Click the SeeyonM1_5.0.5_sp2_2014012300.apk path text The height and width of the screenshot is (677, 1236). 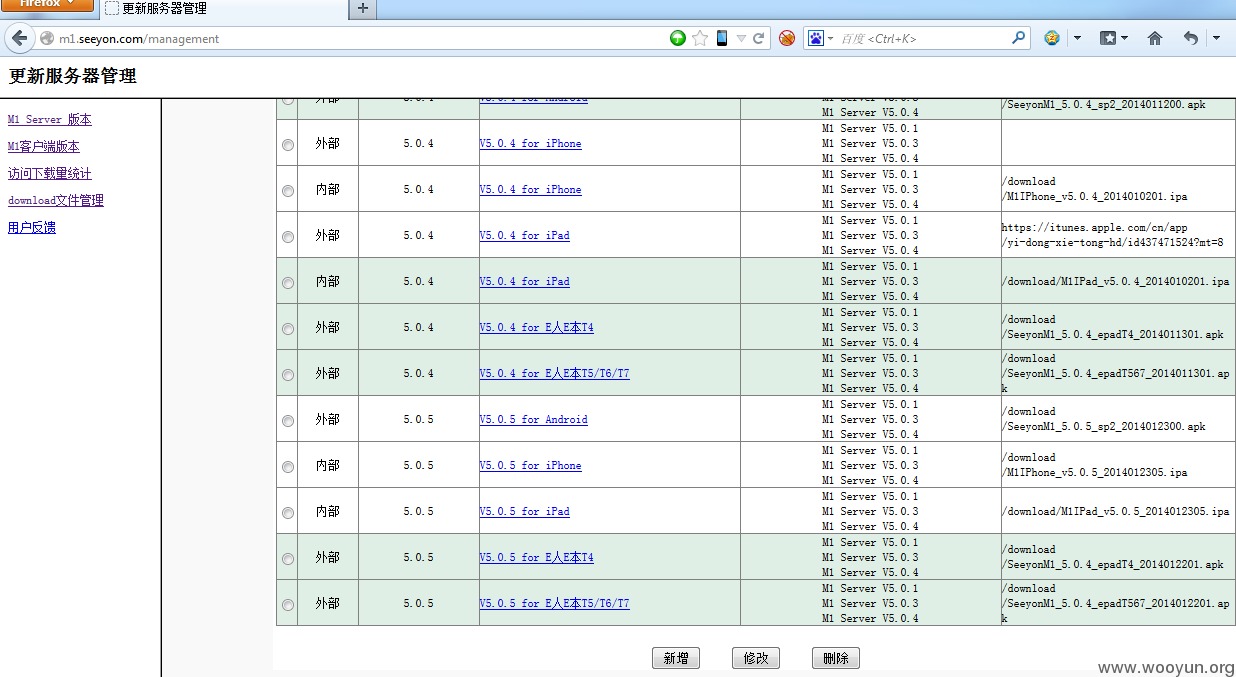coord(1104,419)
